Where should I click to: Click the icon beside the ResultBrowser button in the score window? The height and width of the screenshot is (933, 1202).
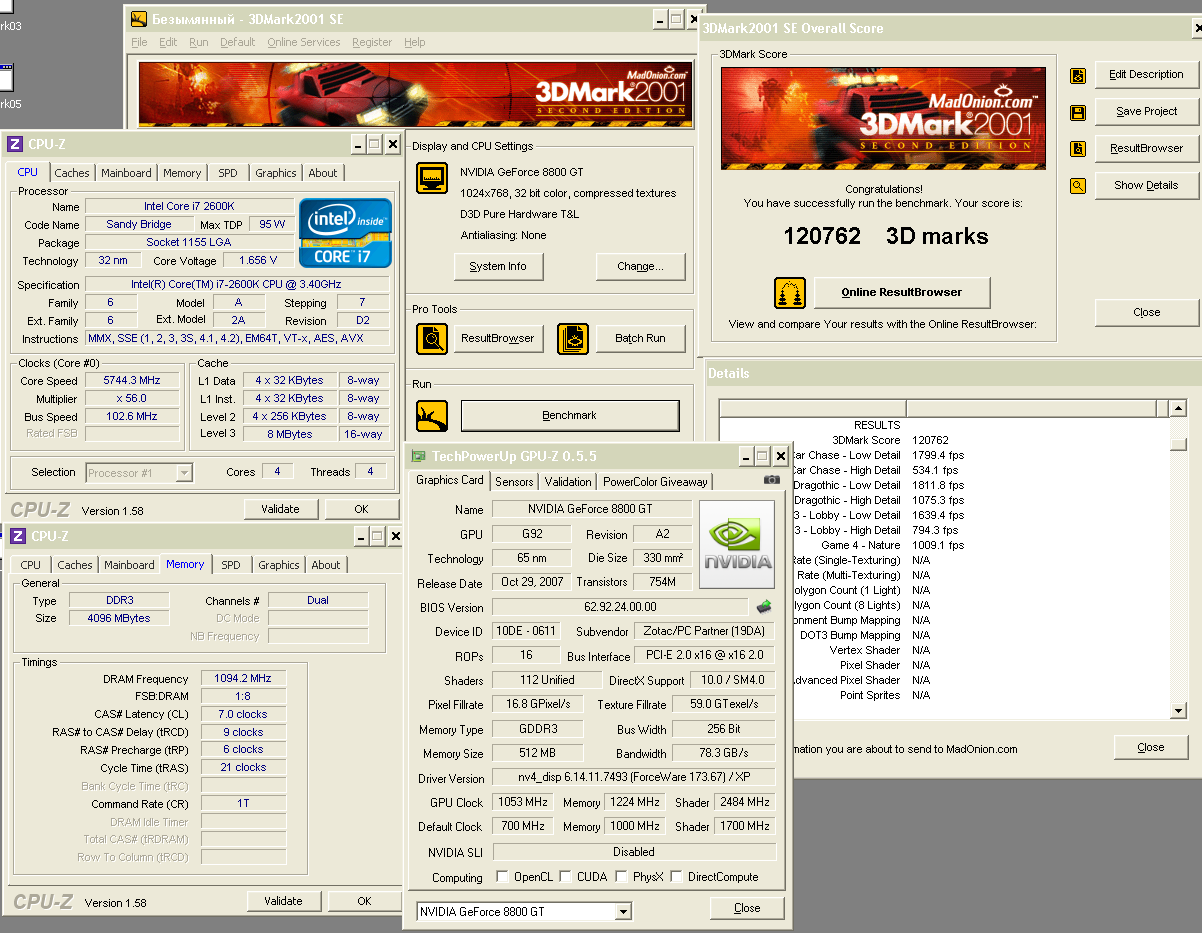click(1078, 149)
